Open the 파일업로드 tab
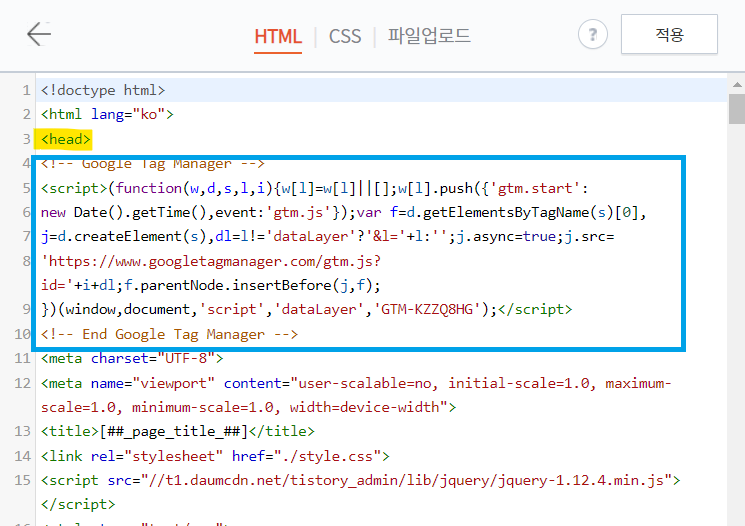Image resolution: width=745 pixels, height=526 pixels. 429,36
